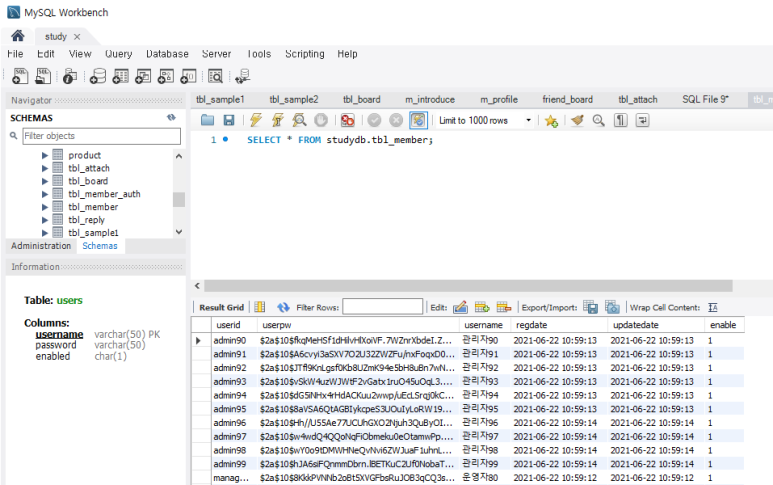Viewport: 773px width, 485px height.
Task: Toggle auto-commit mode button
Action: click(418, 120)
